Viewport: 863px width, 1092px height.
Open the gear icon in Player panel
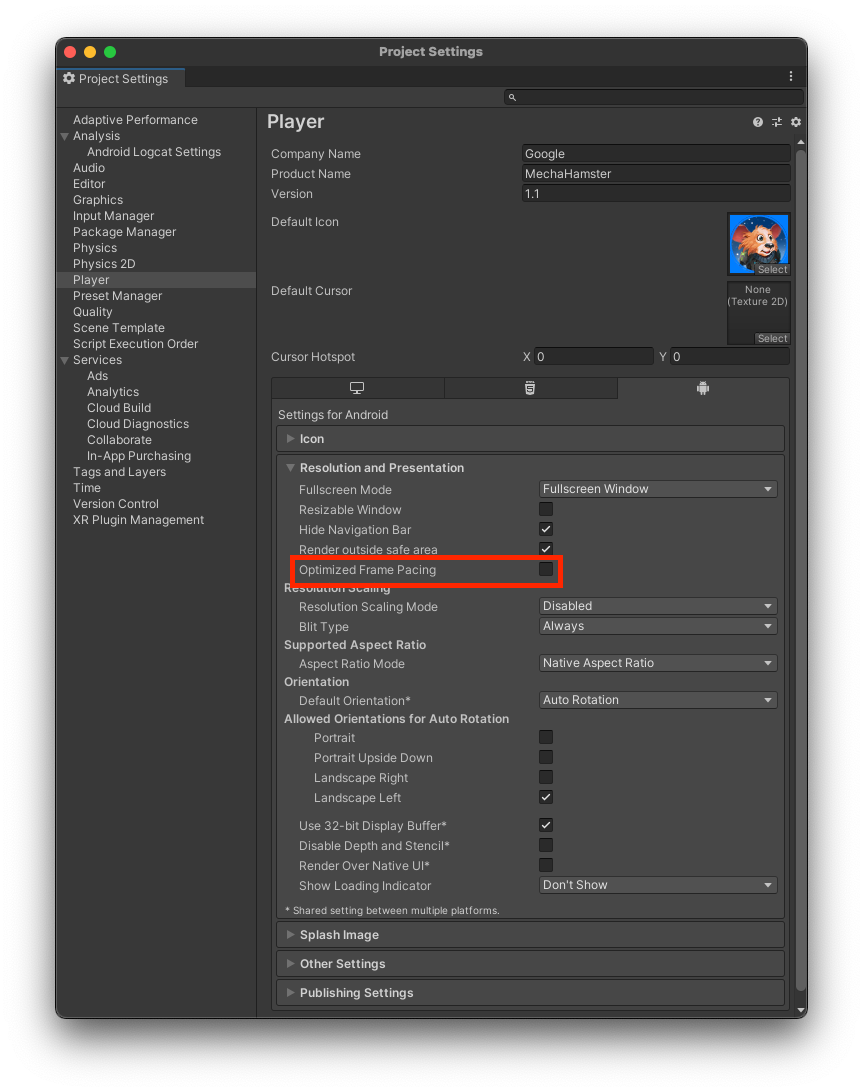pyautogui.click(x=795, y=121)
